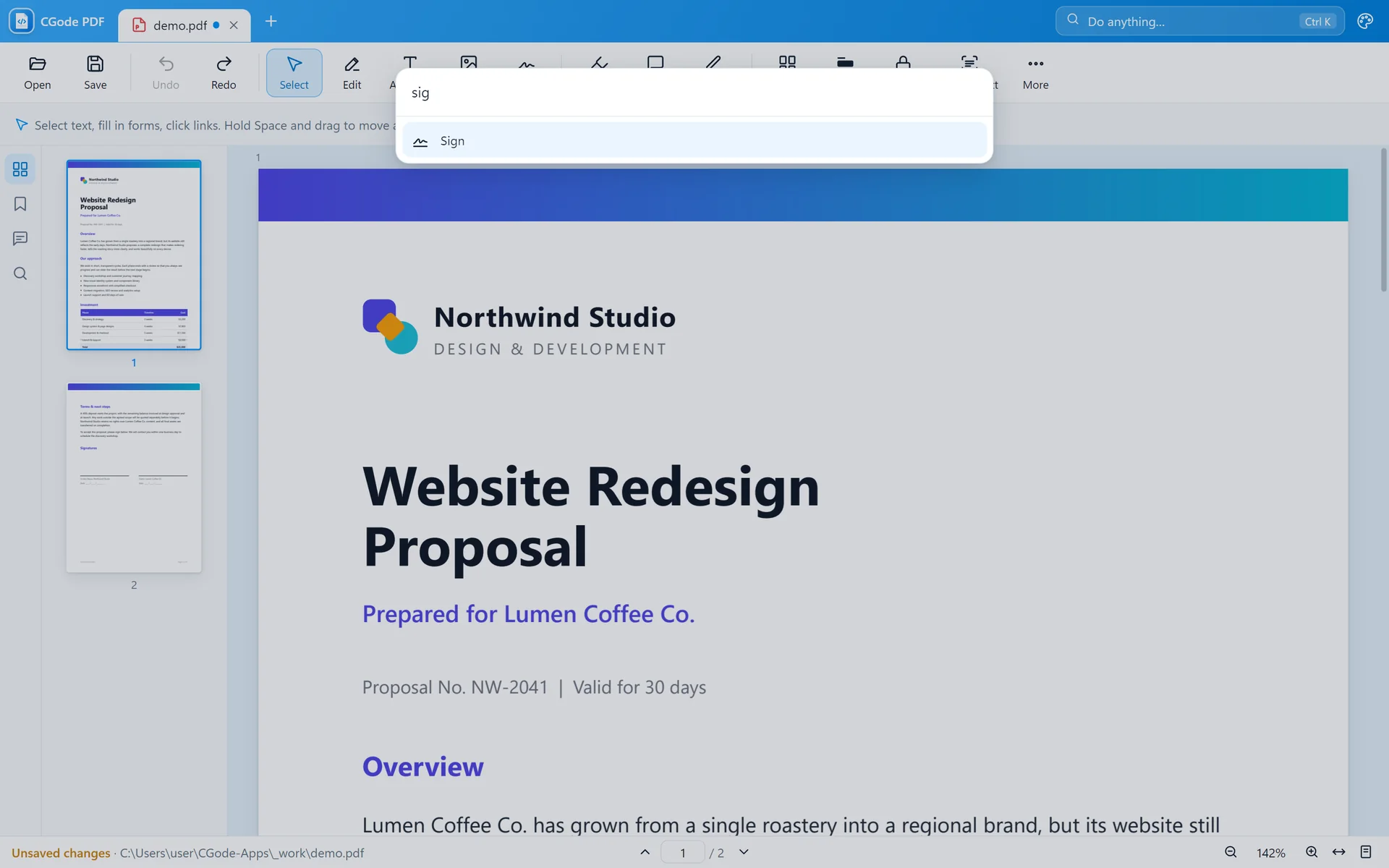
Task: Select page 2 thumbnail
Action: pyautogui.click(x=134, y=477)
